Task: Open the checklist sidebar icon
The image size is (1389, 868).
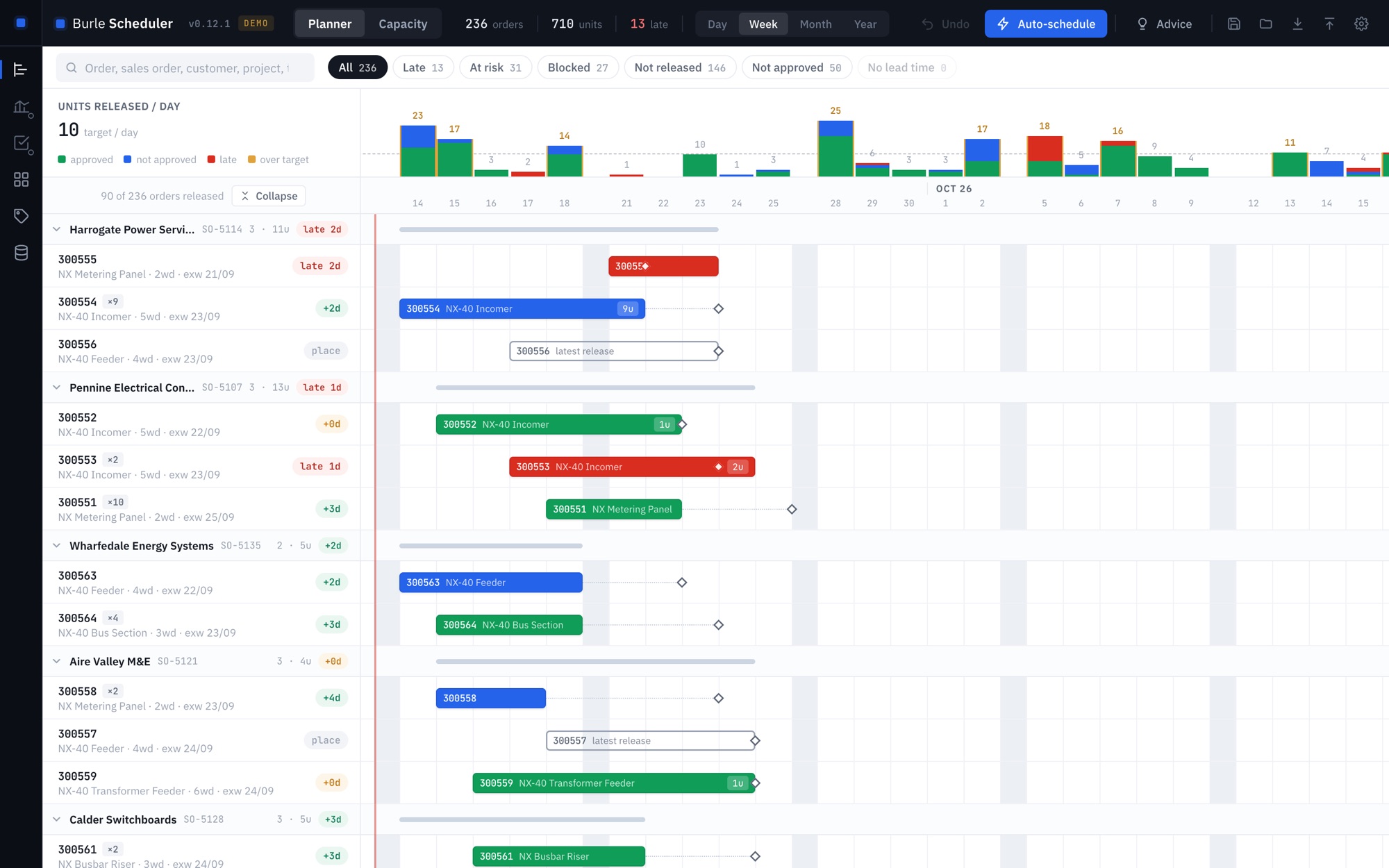Action: coord(21,144)
